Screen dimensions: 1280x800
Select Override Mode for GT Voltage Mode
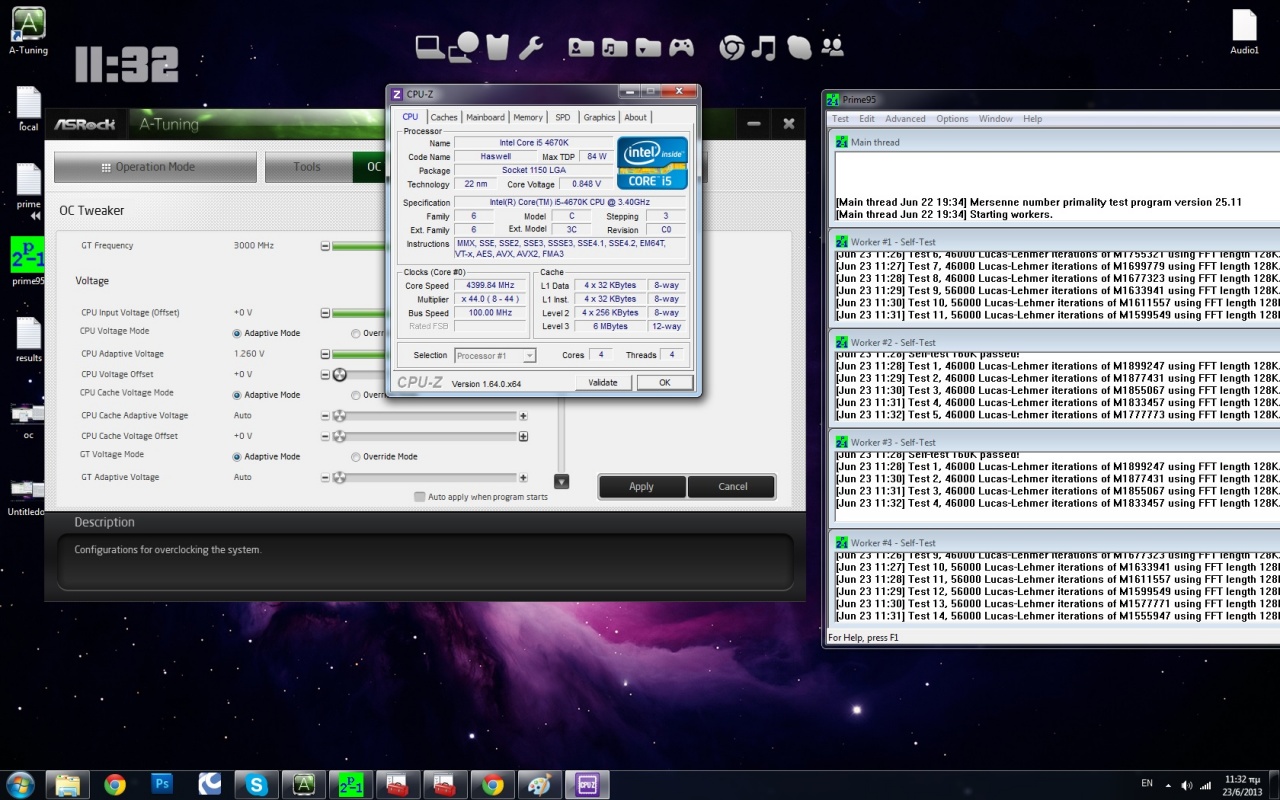point(356,457)
